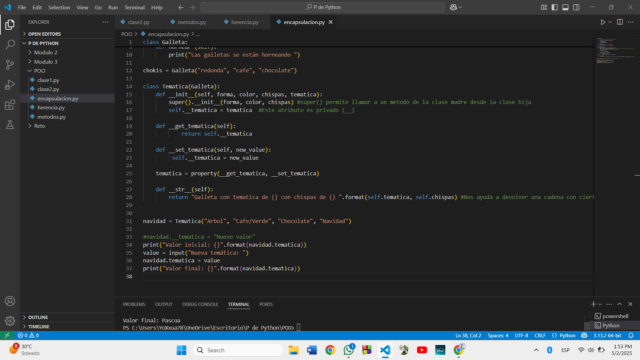
Task: Open clase1.py in the explorer
Action: point(68,80)
